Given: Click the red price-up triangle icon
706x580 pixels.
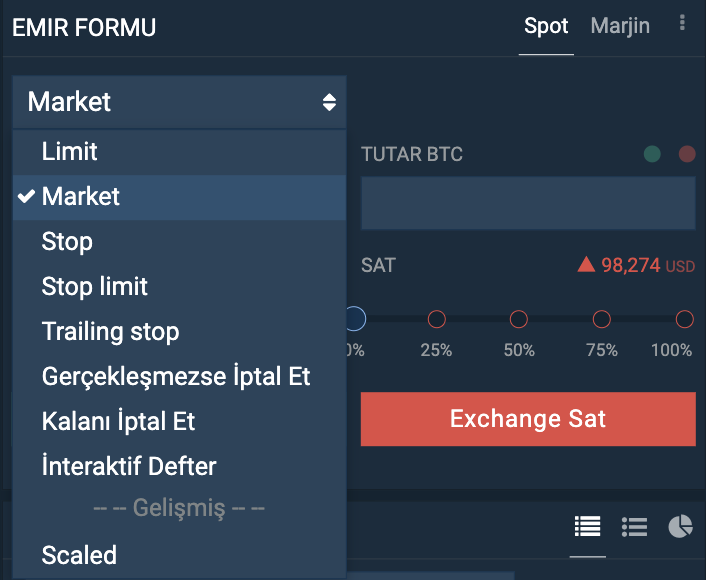Looking at the screenshot, I should pyautogui.click(x=586, y=264).
